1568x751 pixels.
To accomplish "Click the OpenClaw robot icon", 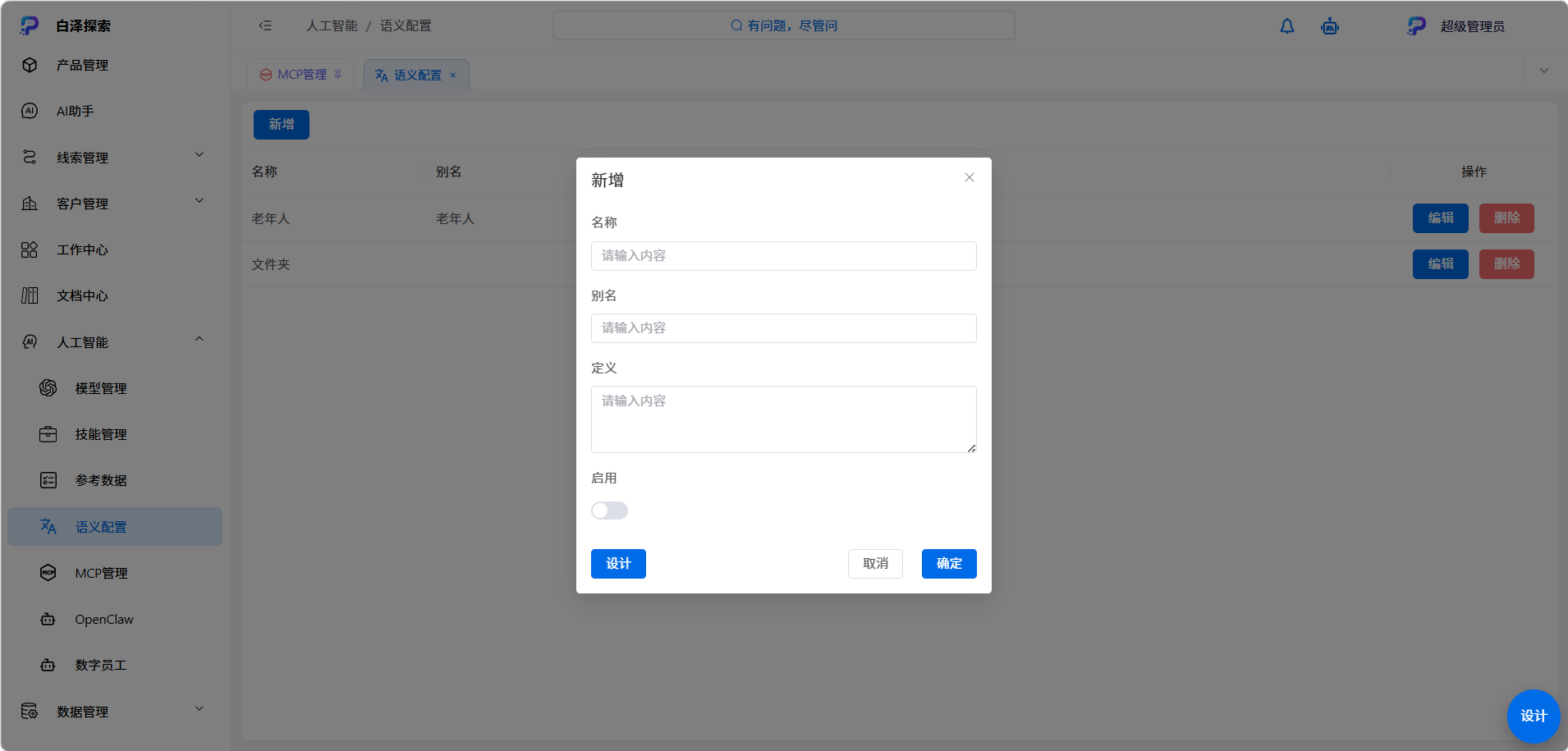I will click(48, 619).
